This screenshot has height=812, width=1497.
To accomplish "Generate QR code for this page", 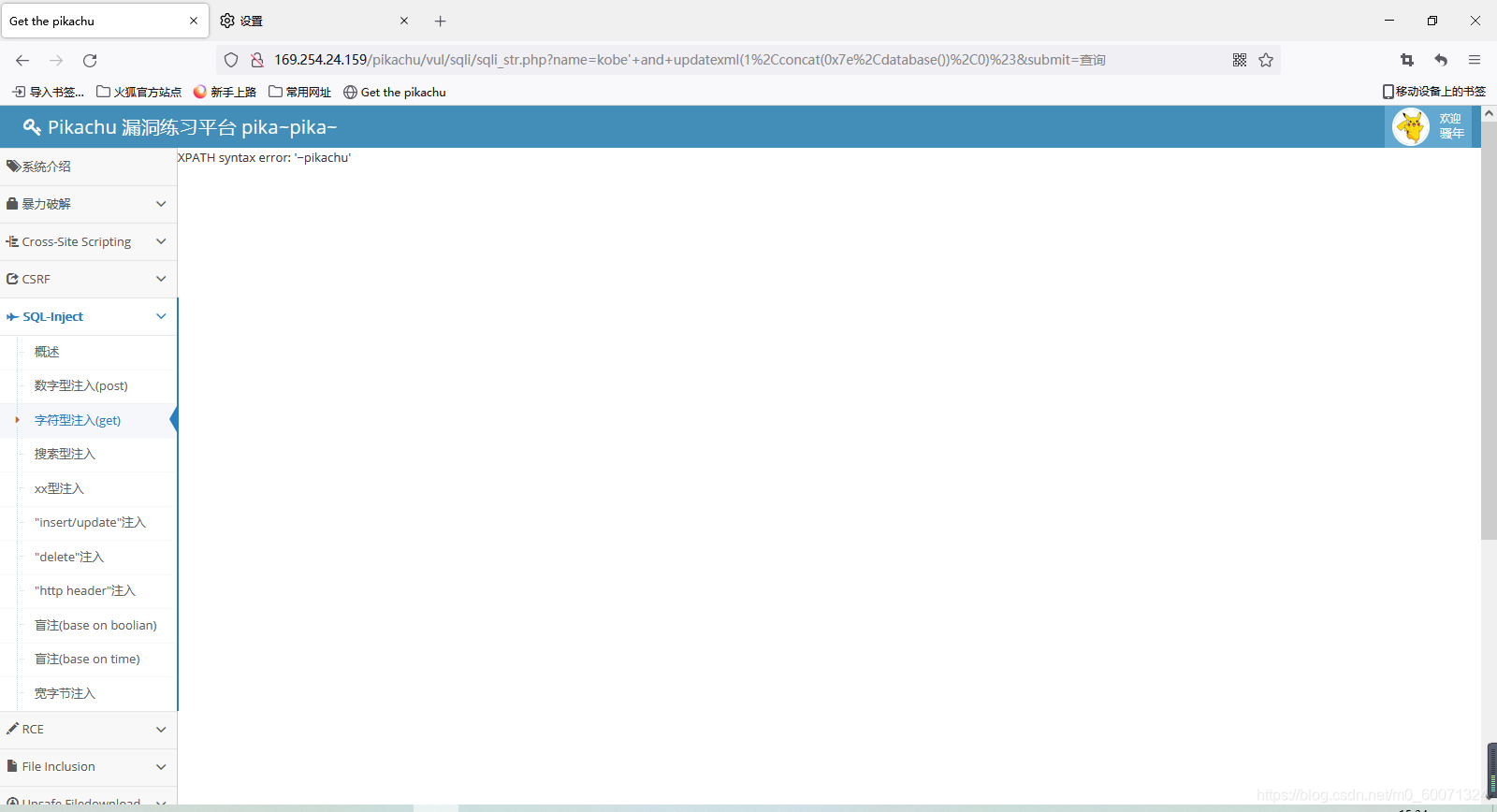I will click(1240, 60).
